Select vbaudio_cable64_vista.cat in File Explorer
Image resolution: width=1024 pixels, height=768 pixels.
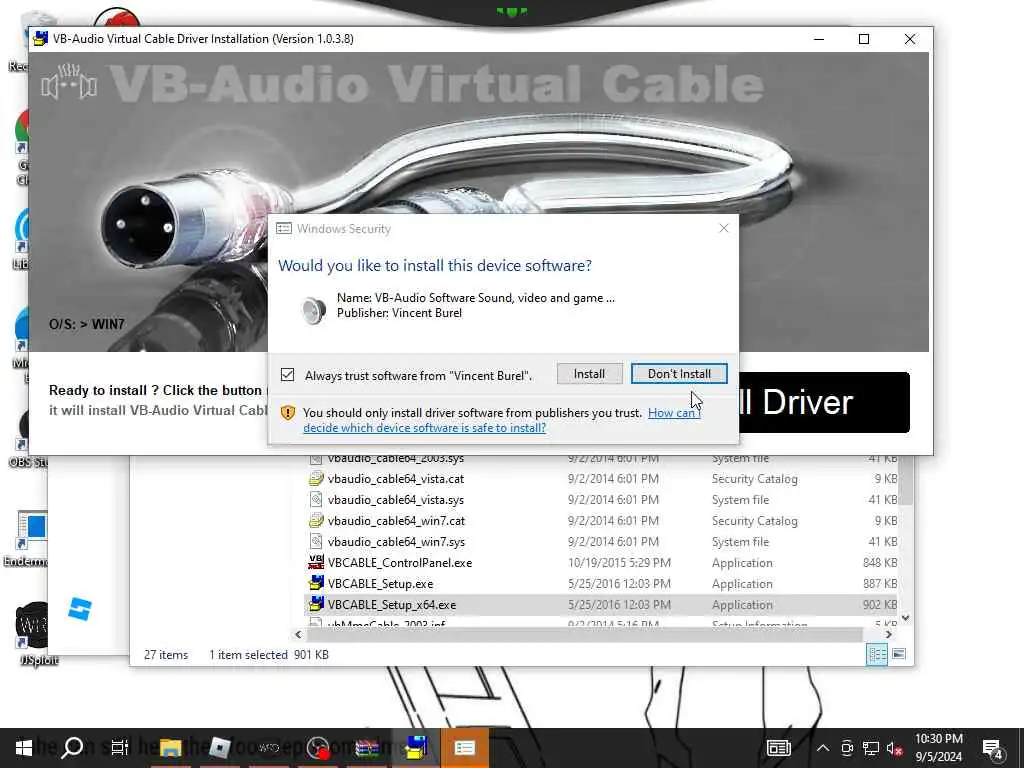pyautogui.click(x=396, y=479)
